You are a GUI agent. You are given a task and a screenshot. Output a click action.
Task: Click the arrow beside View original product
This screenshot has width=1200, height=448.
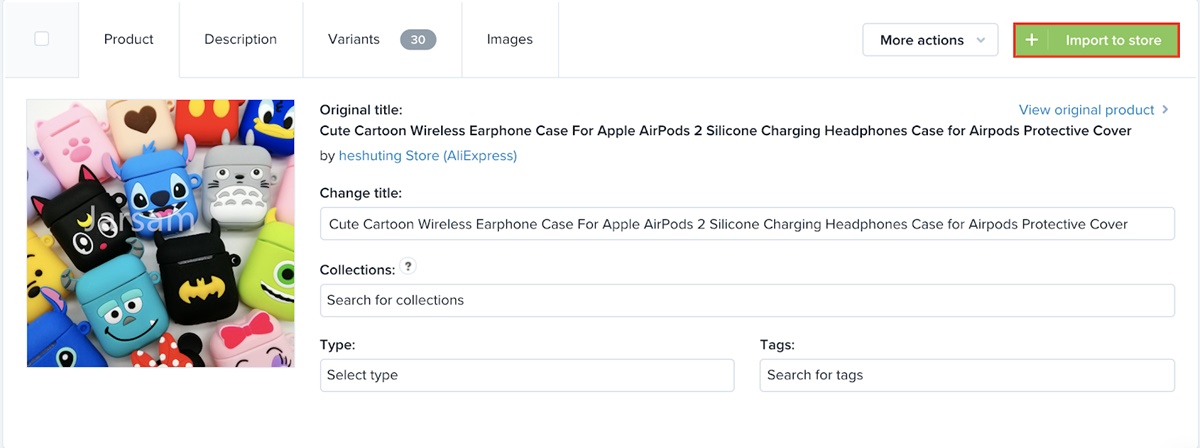point(1165,110)
